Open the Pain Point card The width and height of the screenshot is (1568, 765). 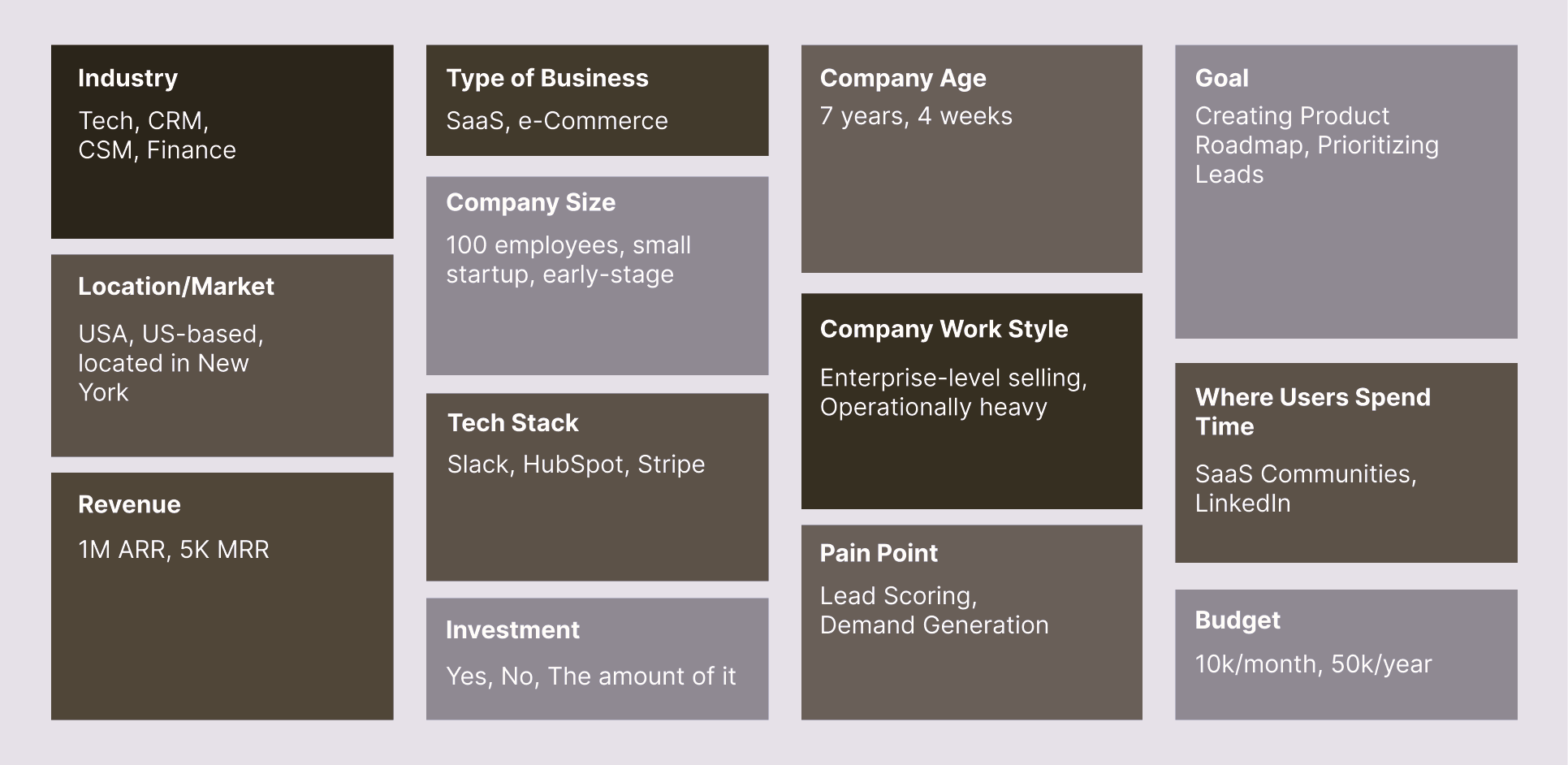[971, 622]
